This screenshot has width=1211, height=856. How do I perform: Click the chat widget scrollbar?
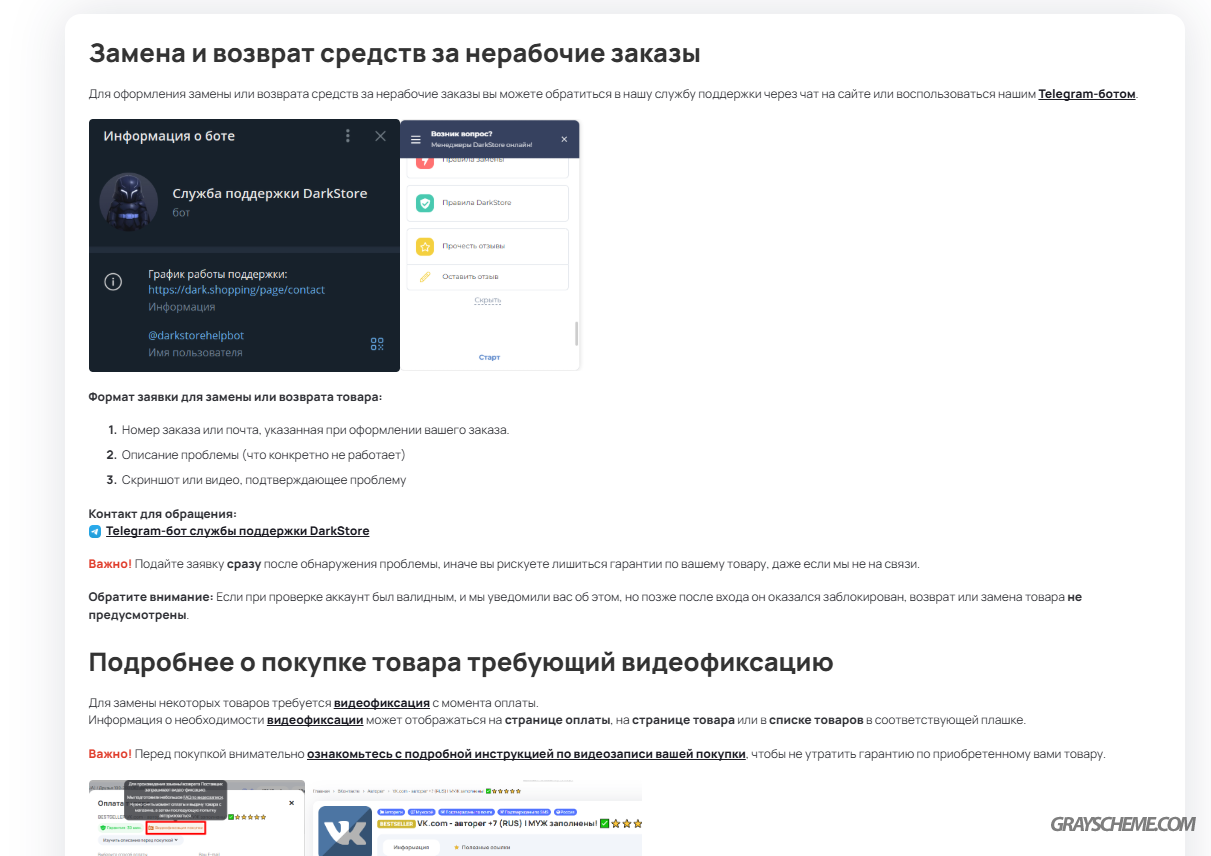coord(576,333)
